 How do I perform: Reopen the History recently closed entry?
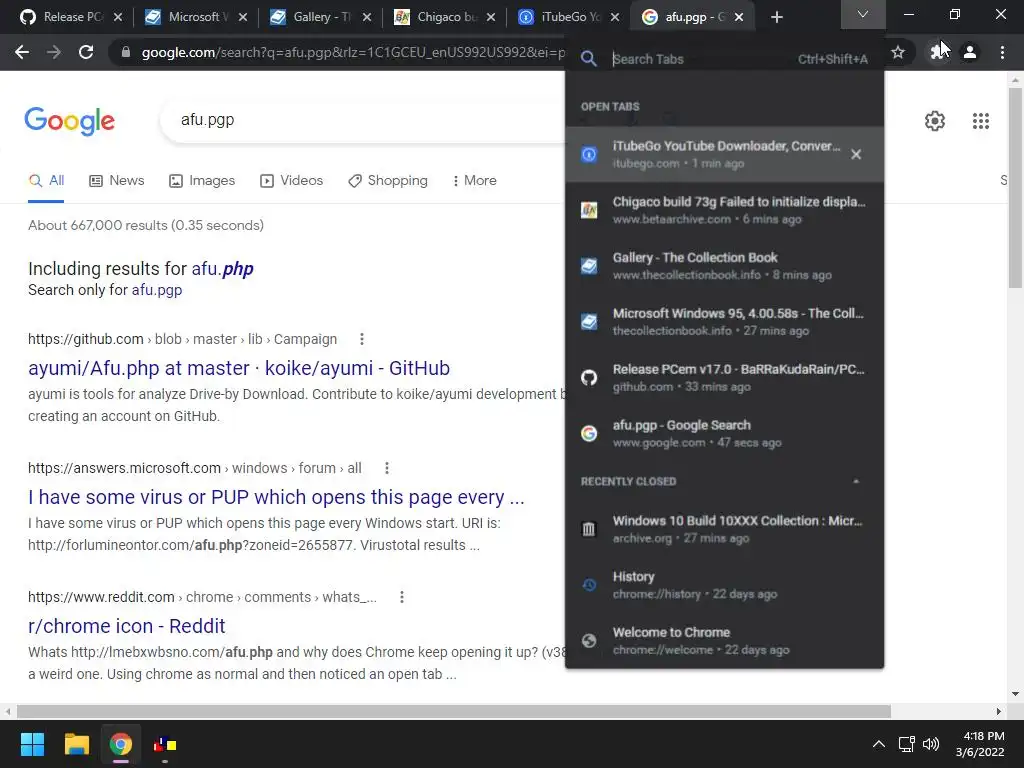[x=724, y=584]
